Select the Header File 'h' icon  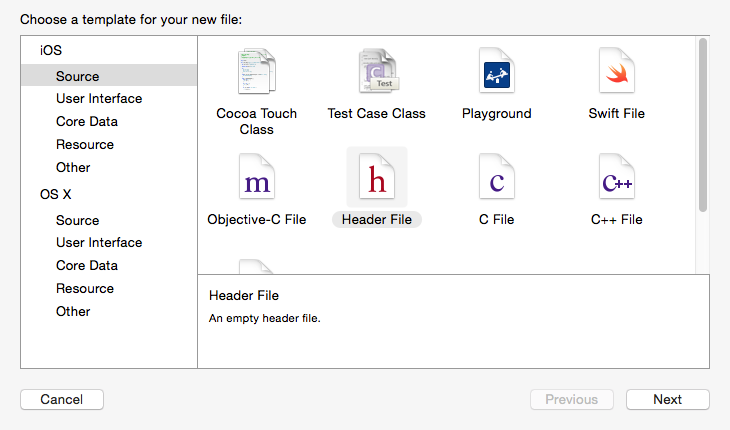click(377, 177)
